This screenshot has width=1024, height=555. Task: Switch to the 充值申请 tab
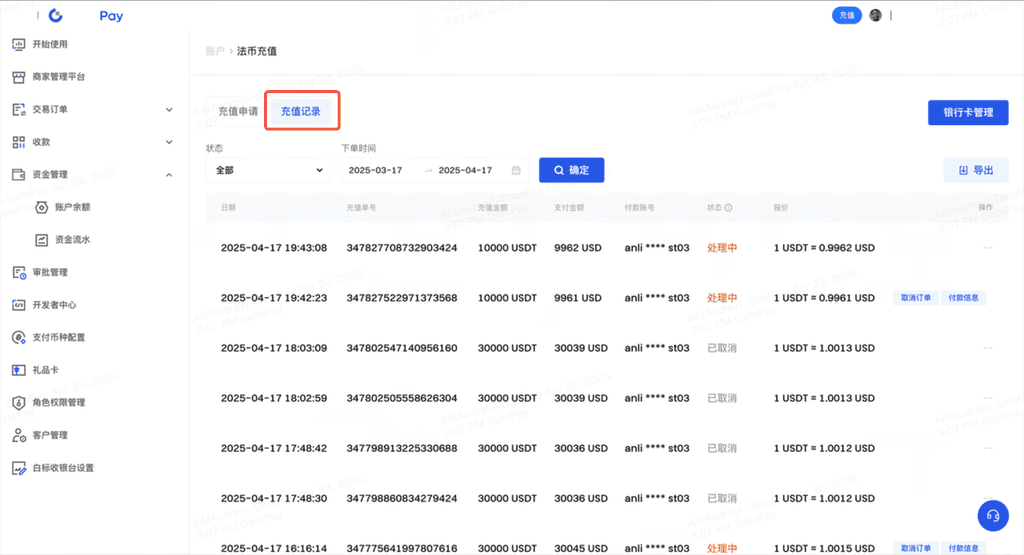[238, 112]
